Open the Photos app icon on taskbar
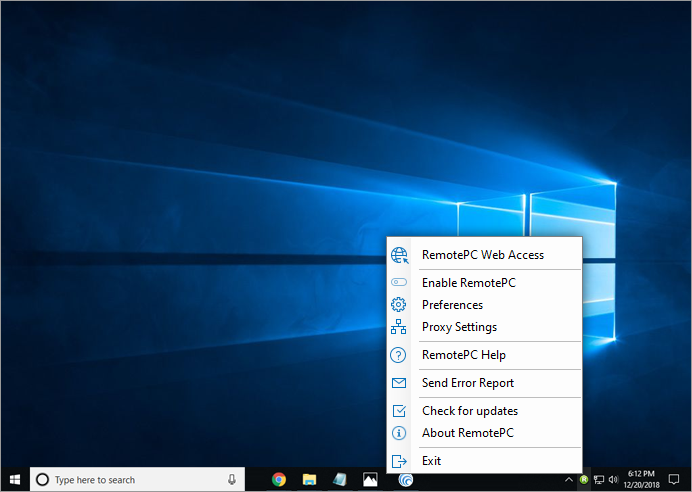This screenshot has height=492, width=692. click(x=370, y=479)
